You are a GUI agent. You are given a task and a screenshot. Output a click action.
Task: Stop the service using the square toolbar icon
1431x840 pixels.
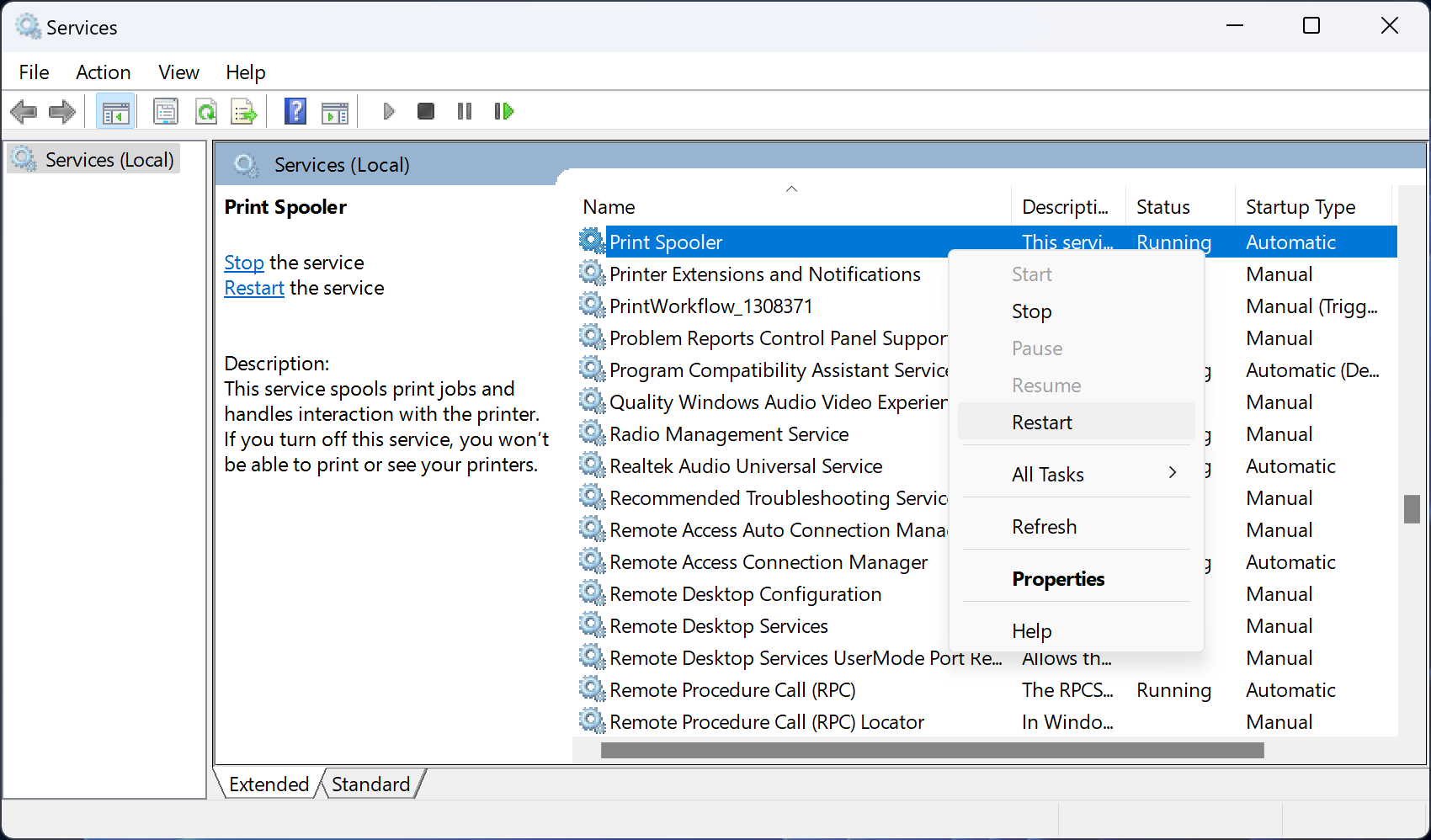pyautogui.click(x=425, y=110)
